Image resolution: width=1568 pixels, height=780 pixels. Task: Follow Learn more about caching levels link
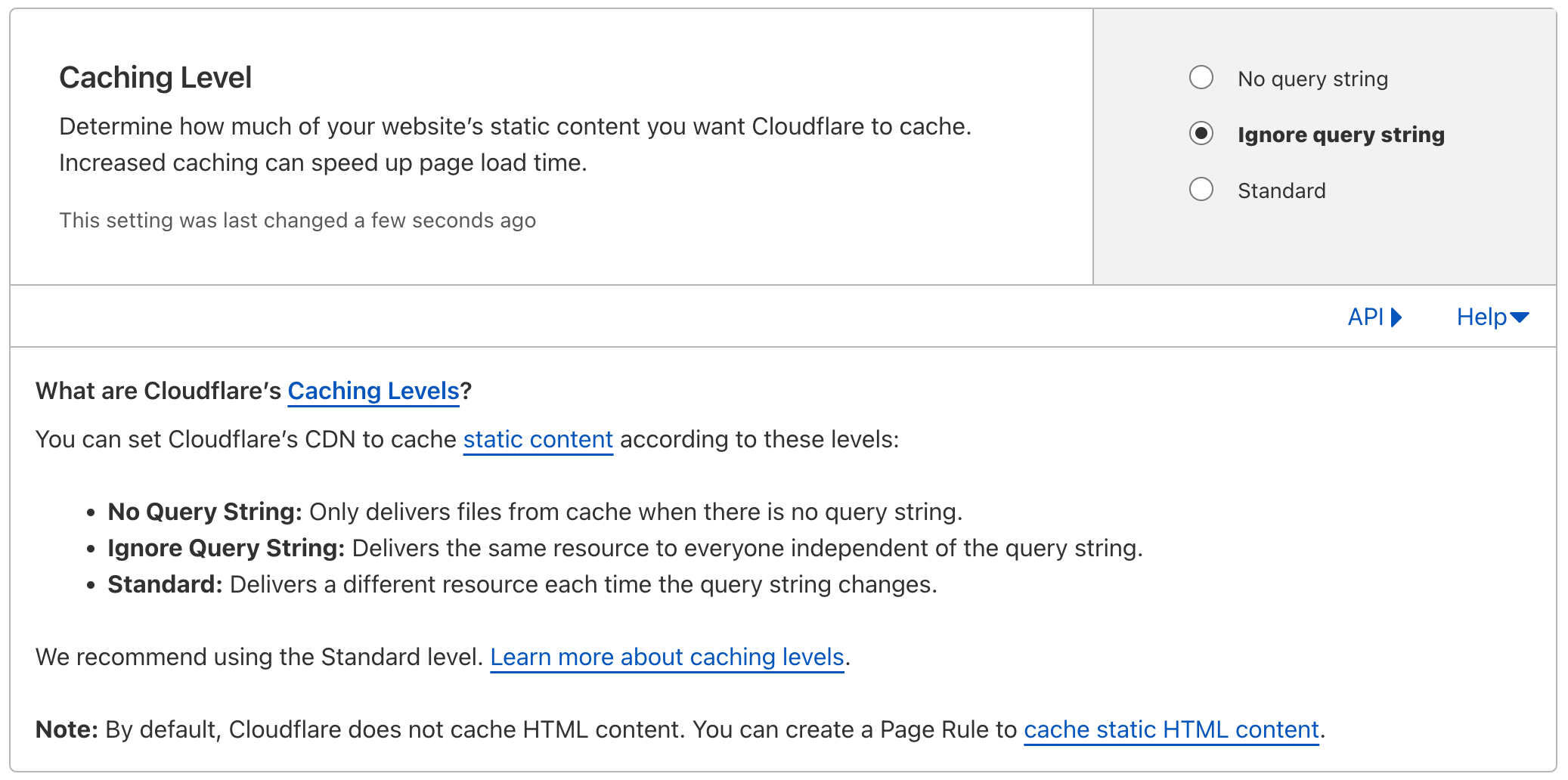pyautogui.click(x=667, y=657)
